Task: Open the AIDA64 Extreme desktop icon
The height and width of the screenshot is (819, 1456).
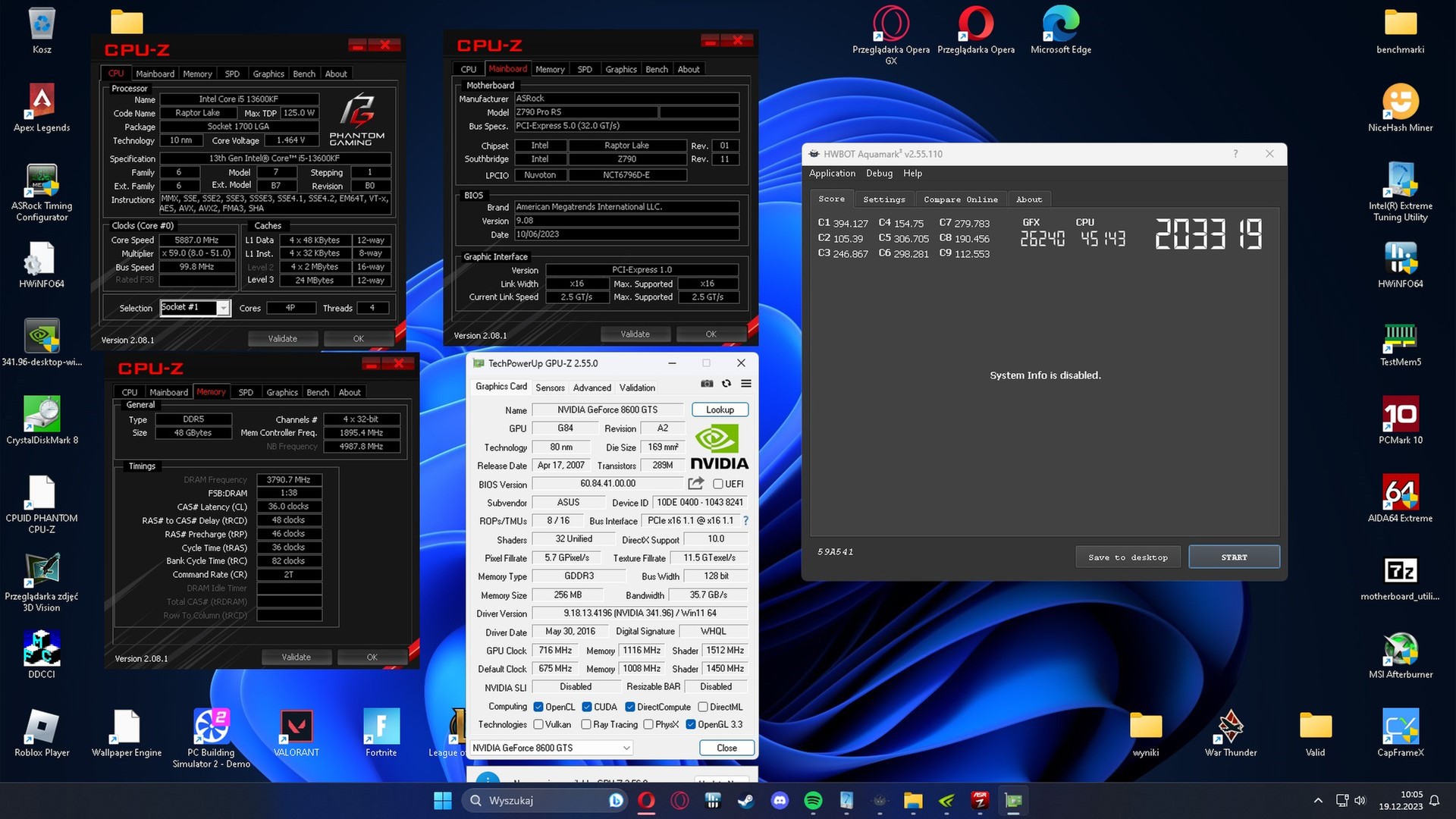Action: [x=1401, y=498]
